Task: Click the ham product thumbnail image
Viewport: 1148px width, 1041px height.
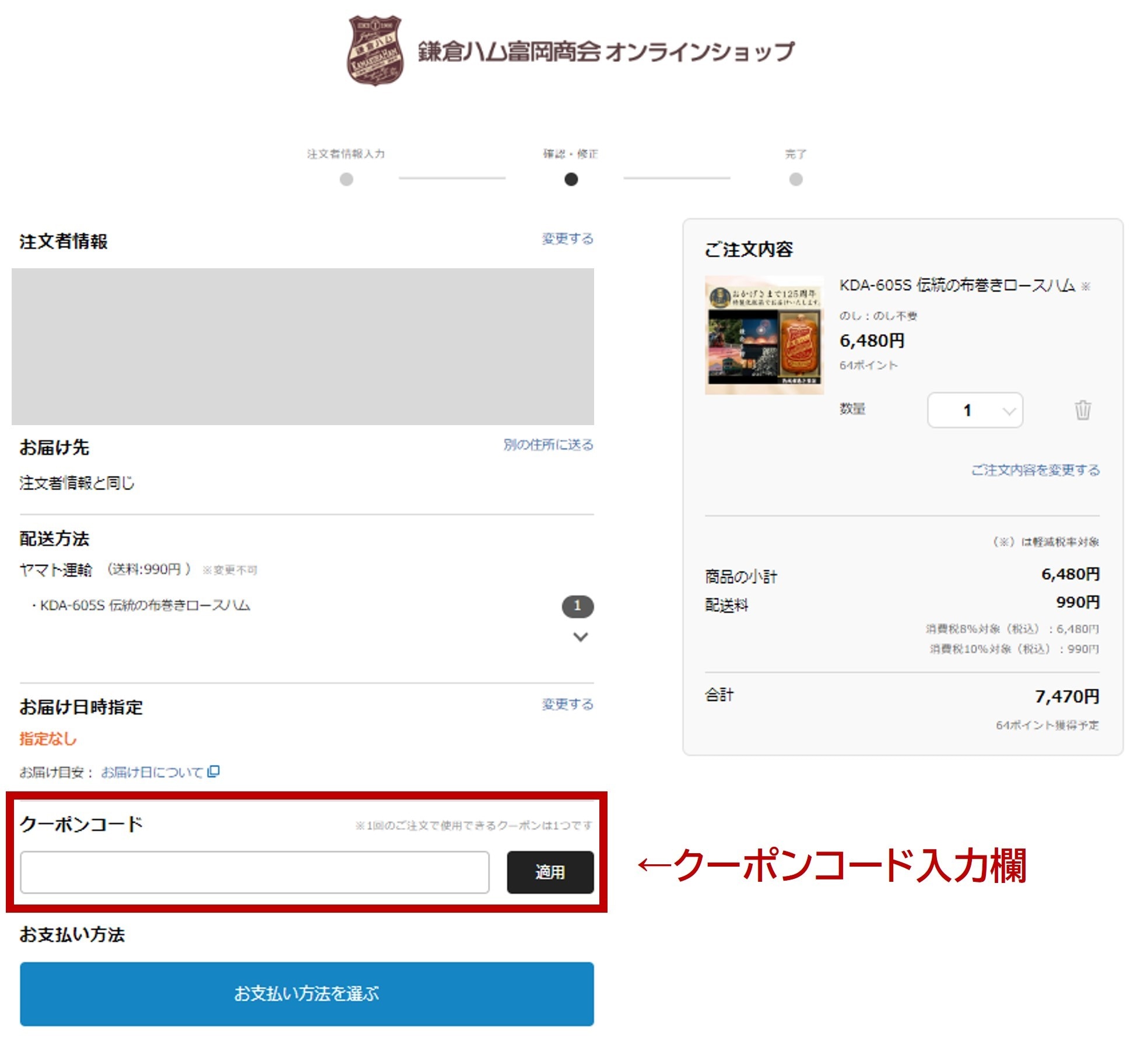Action: coord(764,335)
